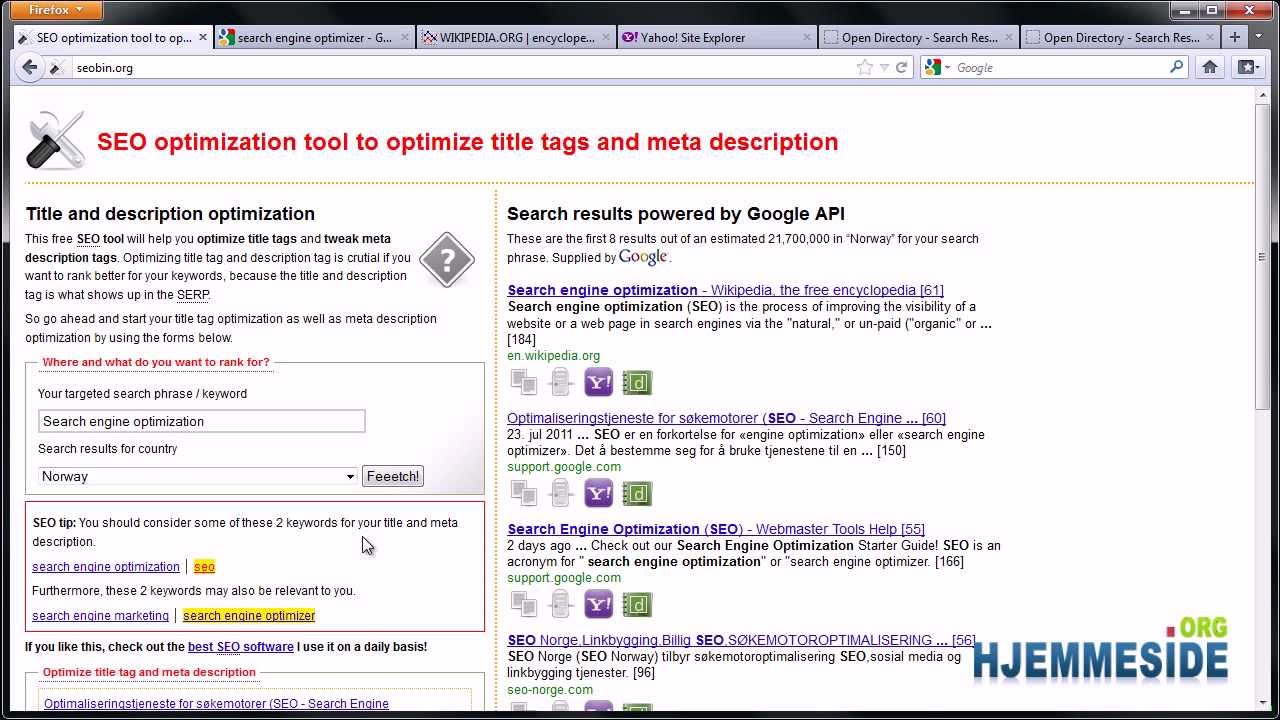Click the site identity icon beside seobin.org
Screen dimensions: 1280x720
(58, 68)
